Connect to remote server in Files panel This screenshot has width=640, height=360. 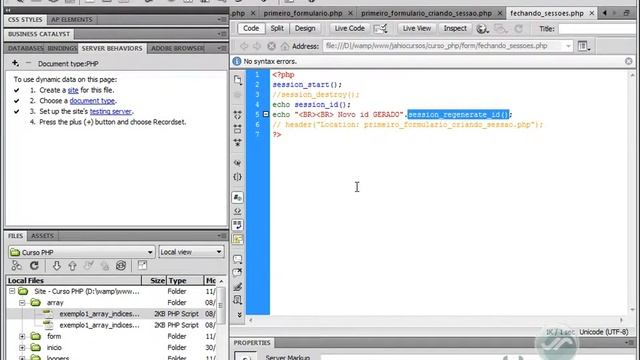[x=16, y=266]
